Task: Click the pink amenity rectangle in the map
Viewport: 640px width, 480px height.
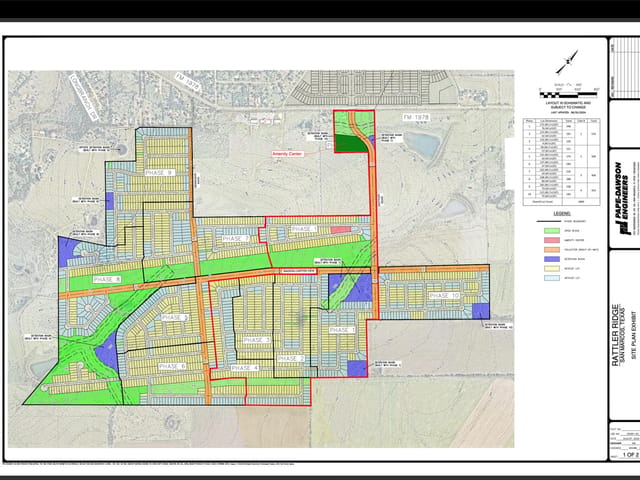Action: tap(341, 230)
